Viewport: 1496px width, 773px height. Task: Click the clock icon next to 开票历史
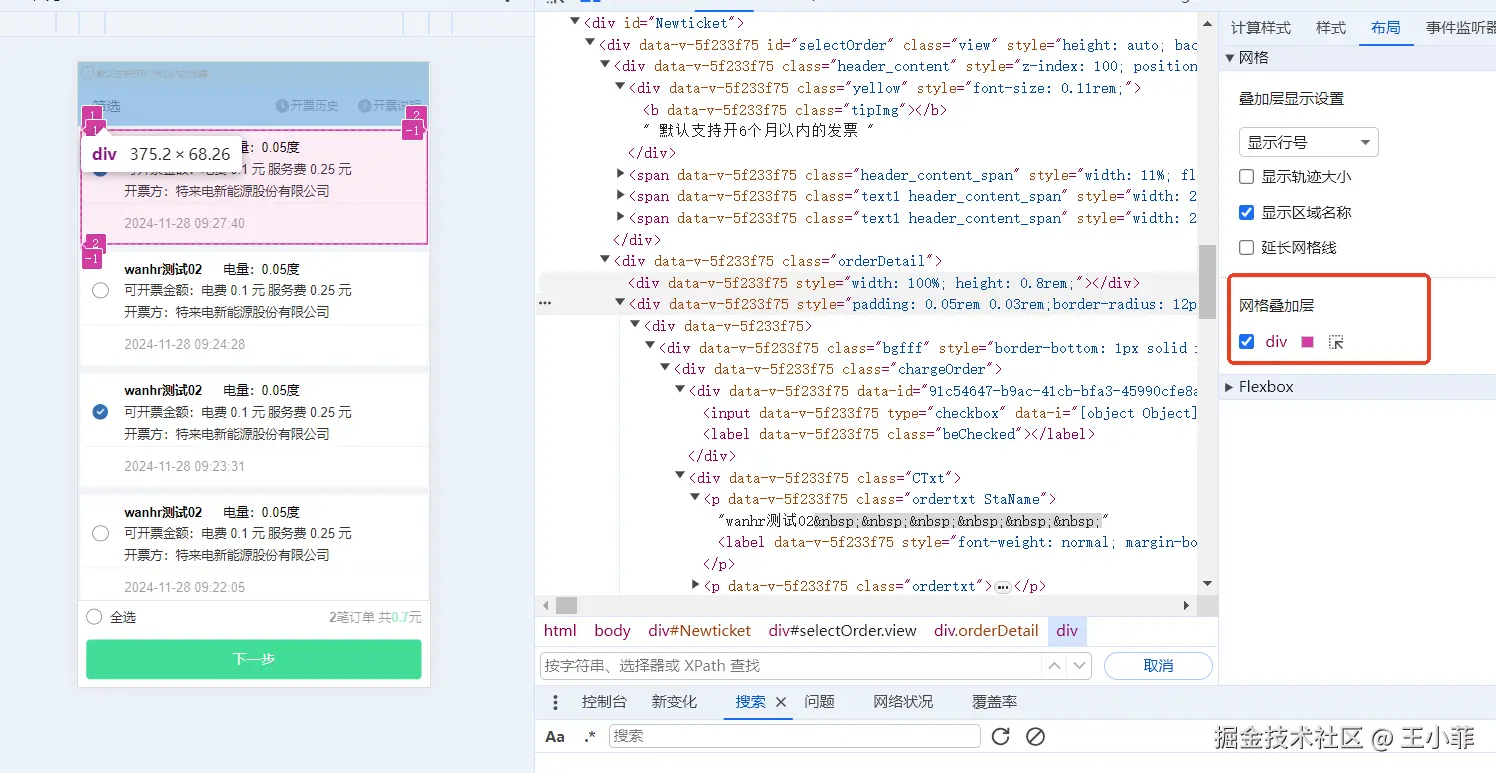[282, 106]
